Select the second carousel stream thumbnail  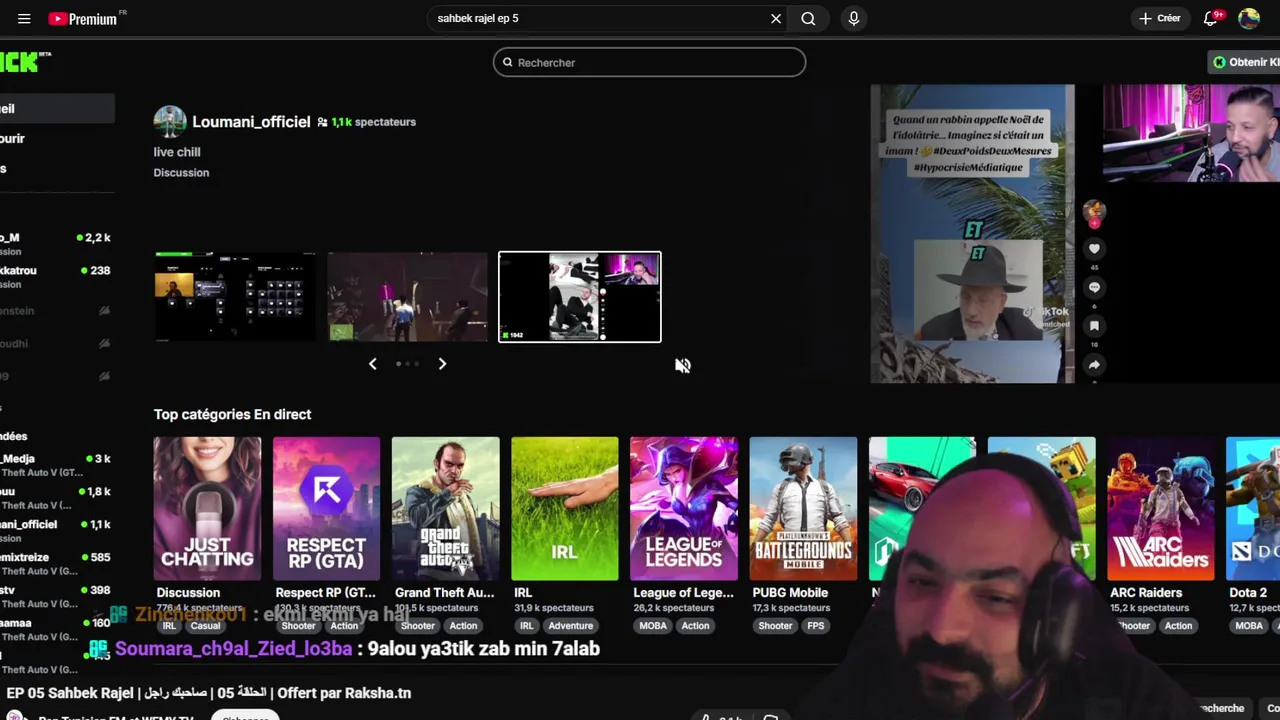click(x=408, y=297)
